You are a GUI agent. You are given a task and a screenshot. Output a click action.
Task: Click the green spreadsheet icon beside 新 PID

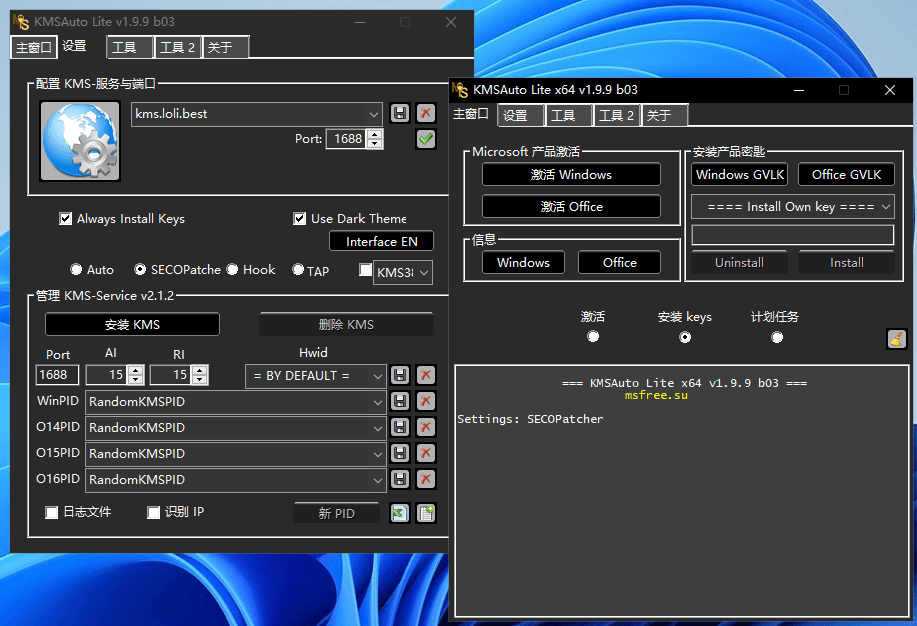[400, 513]
